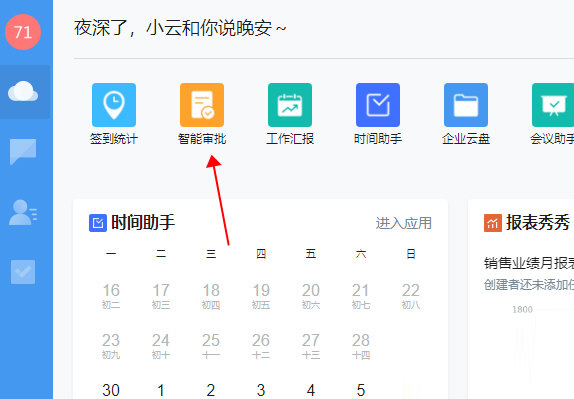The height and width of the screenshot is (399, 574).
Task: Click the 签到统计 label text
Action: 114,139
